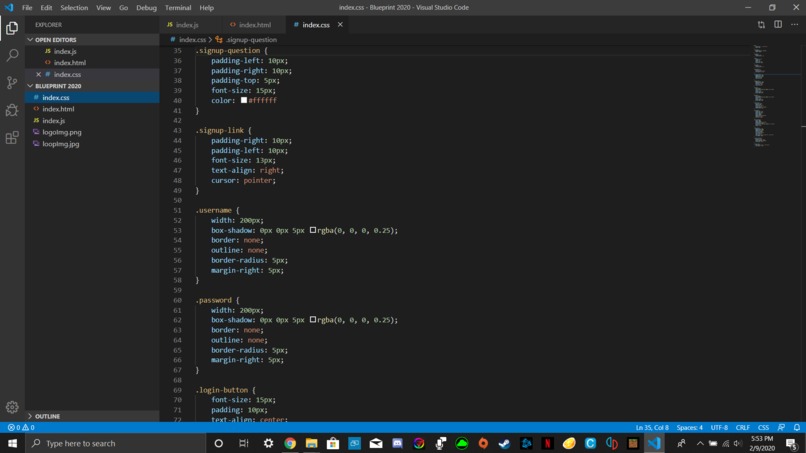Open Discord from the taskbar

click(397, 443)
